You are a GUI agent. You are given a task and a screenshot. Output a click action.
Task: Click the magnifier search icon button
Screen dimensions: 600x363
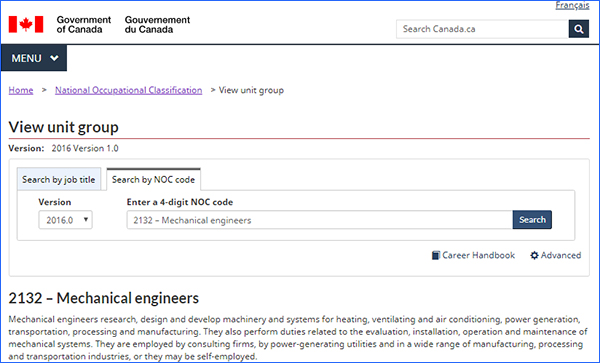pyautogui.click(x=579, y=29)
